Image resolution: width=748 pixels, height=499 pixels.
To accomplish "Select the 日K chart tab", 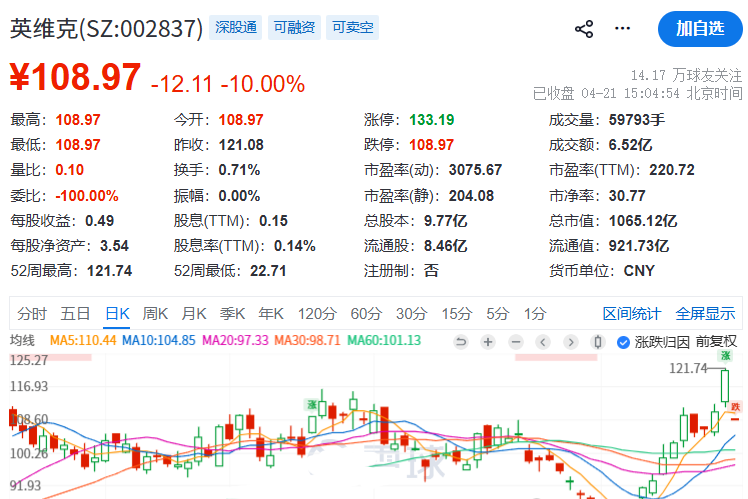I will (117, 314).
